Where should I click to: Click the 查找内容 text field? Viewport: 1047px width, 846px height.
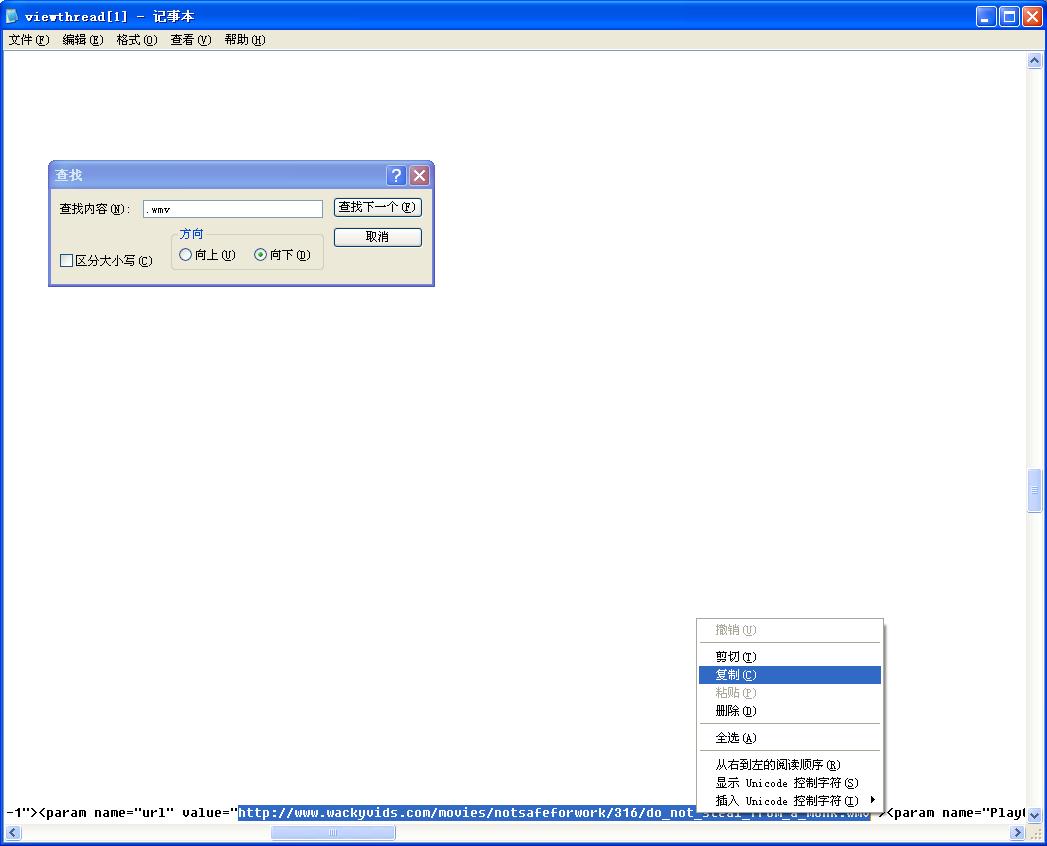click(x=232, y=209)
